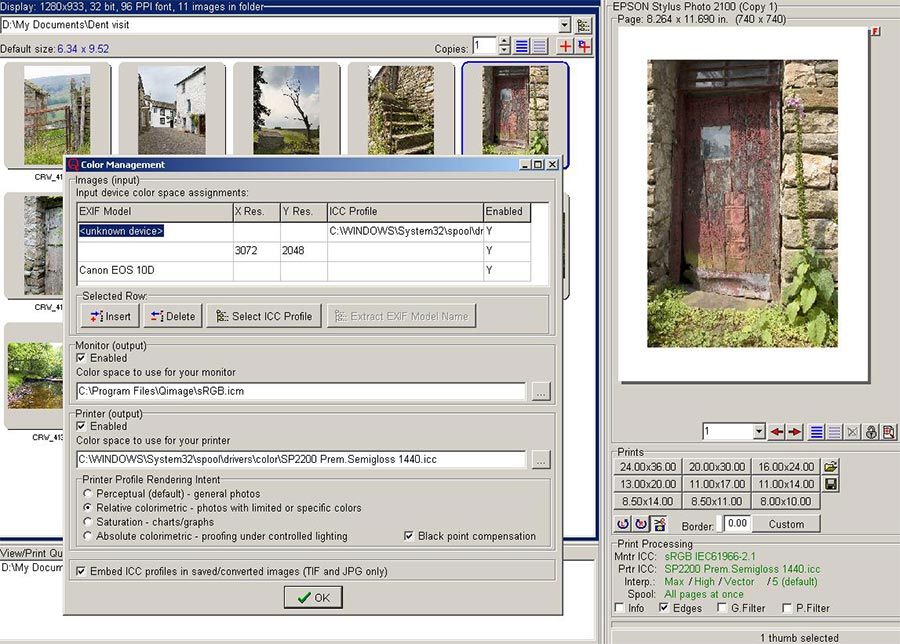
Task: Choose the 8.50x11.00 print size
Action: click(715, 501)
